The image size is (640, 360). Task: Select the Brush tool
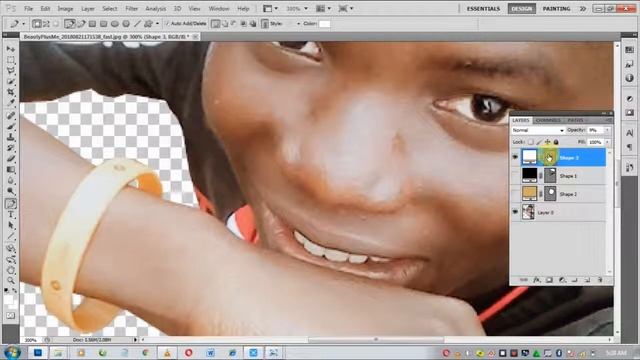pyautogui.click(x=11, y=127)
